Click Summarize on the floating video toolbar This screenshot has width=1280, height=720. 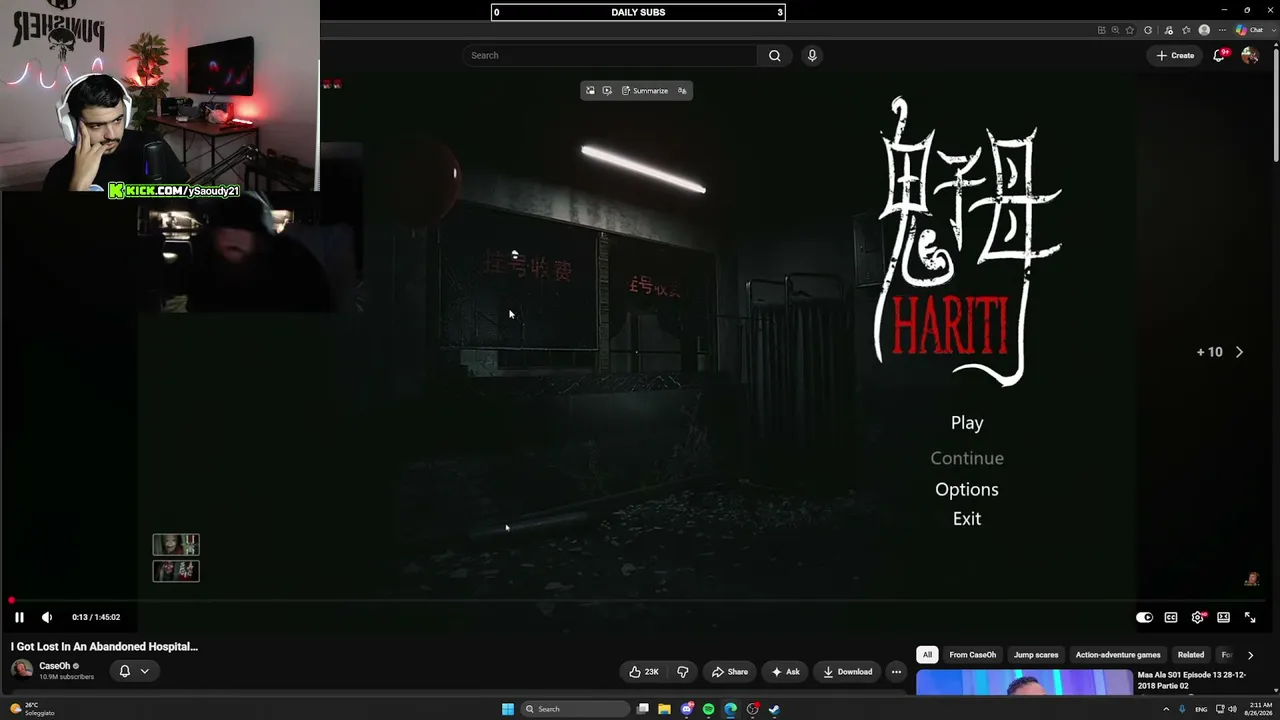click(644, 91)
